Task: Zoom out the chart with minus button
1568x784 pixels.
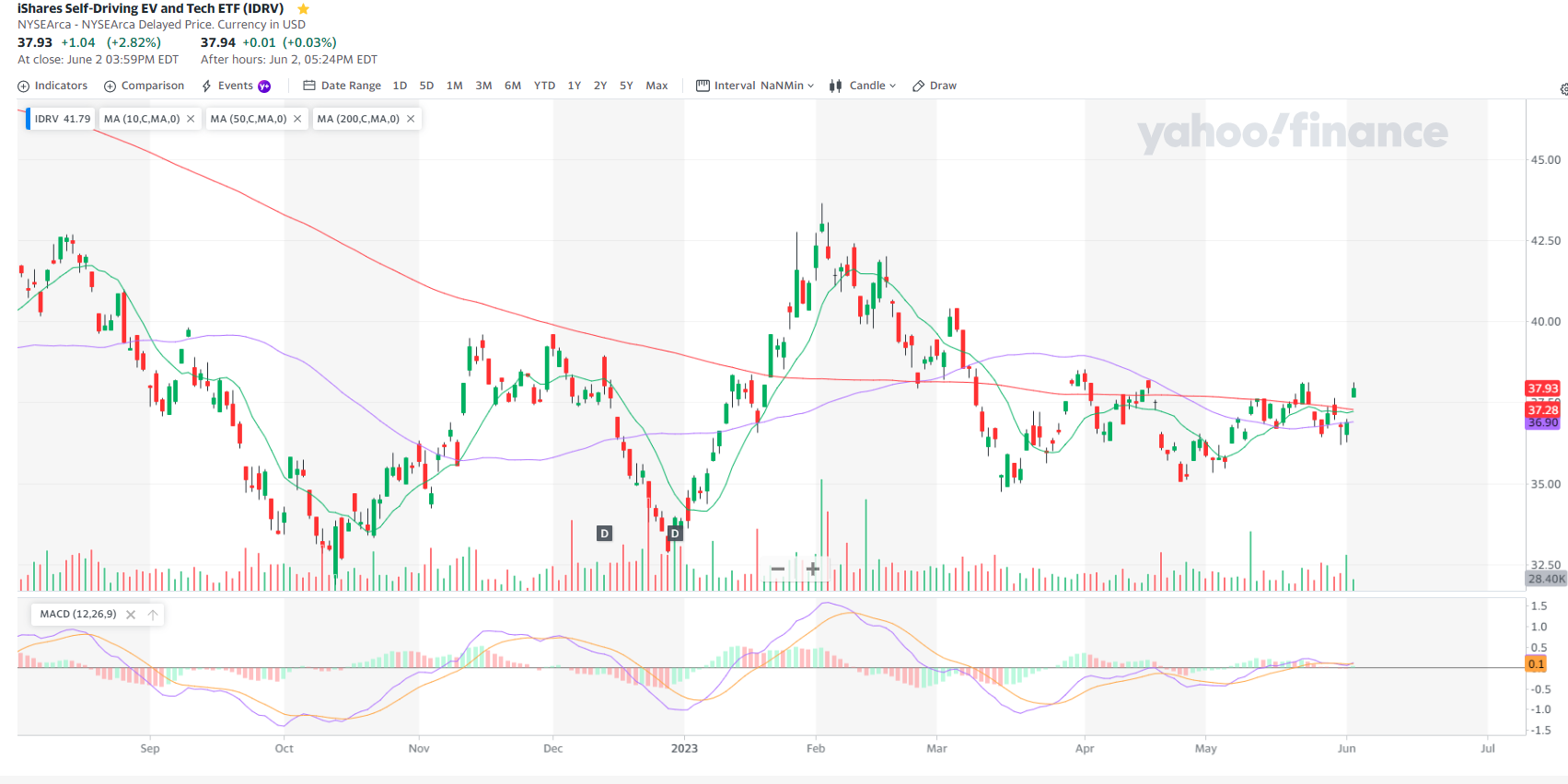Action: click(778, 570)
